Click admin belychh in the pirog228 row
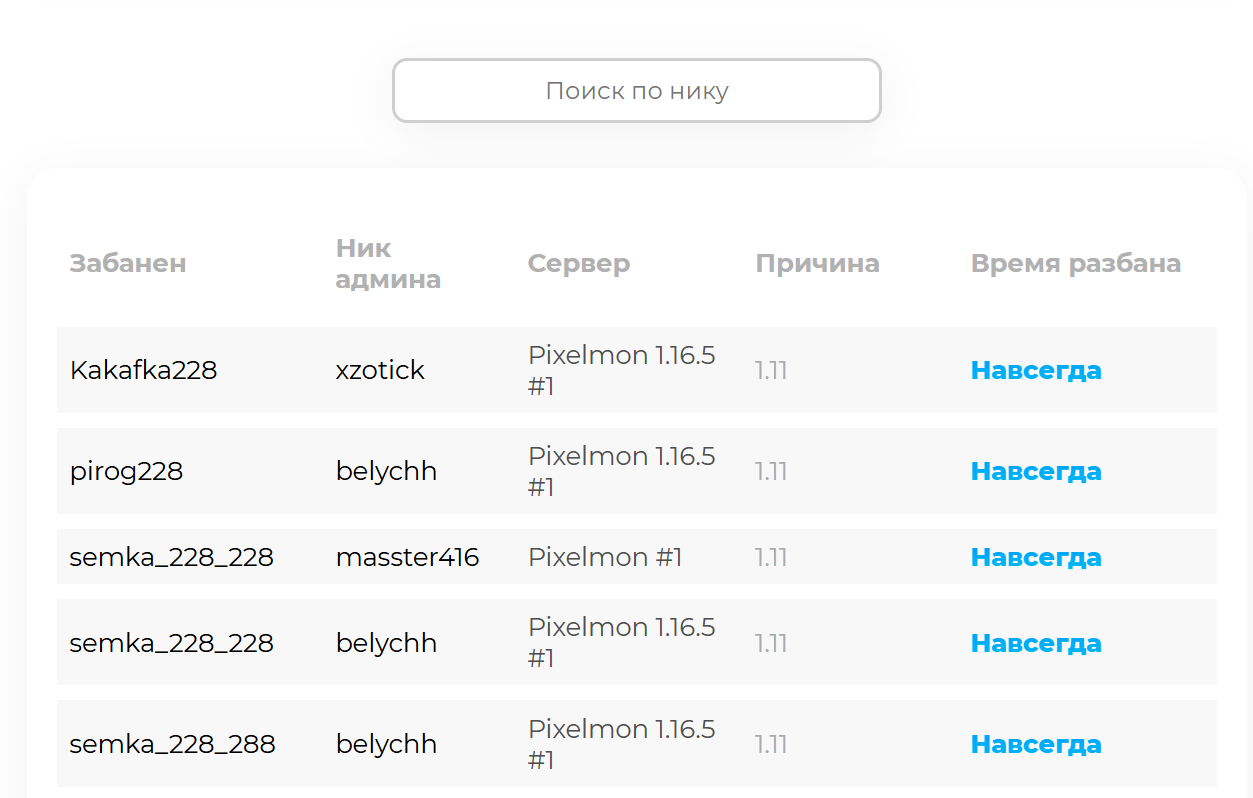 pos(386,471)
